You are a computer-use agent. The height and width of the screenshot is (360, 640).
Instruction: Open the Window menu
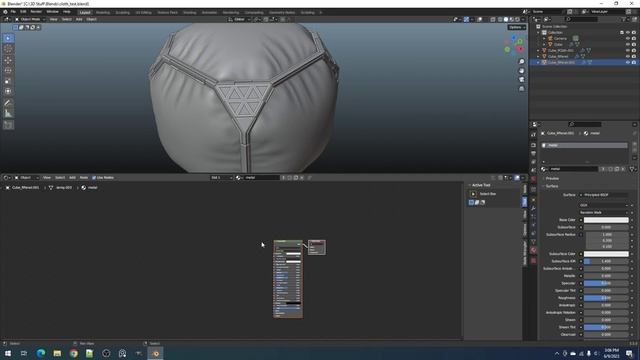pos(52,12)
